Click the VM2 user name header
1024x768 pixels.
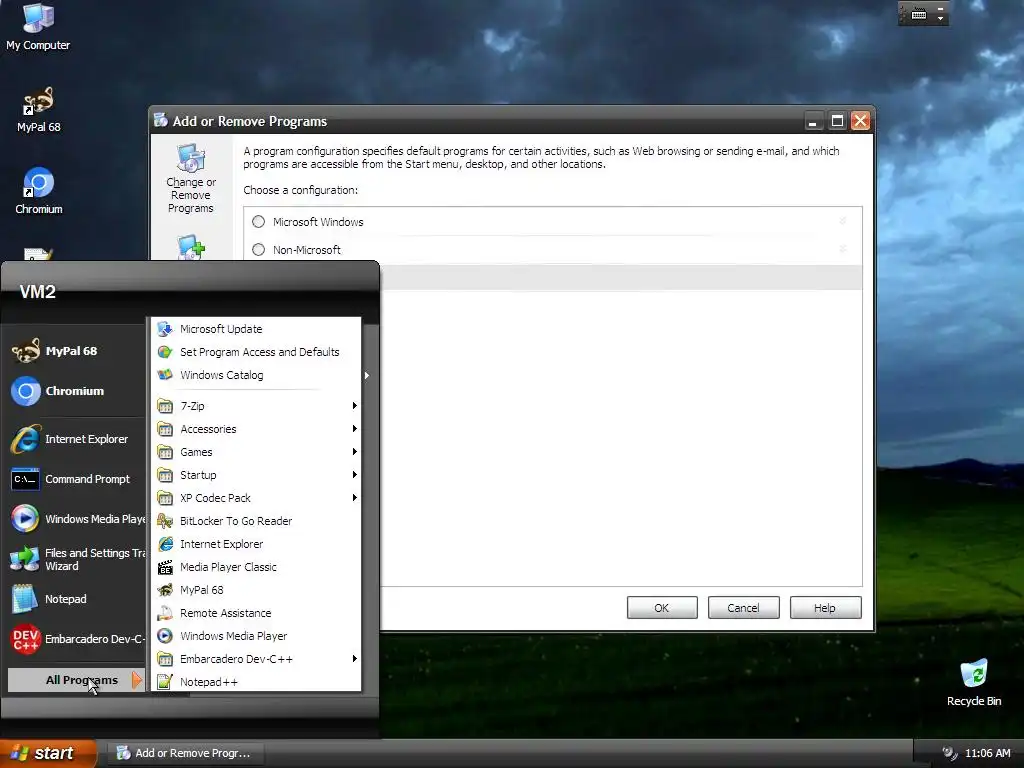tap(38, 292)
